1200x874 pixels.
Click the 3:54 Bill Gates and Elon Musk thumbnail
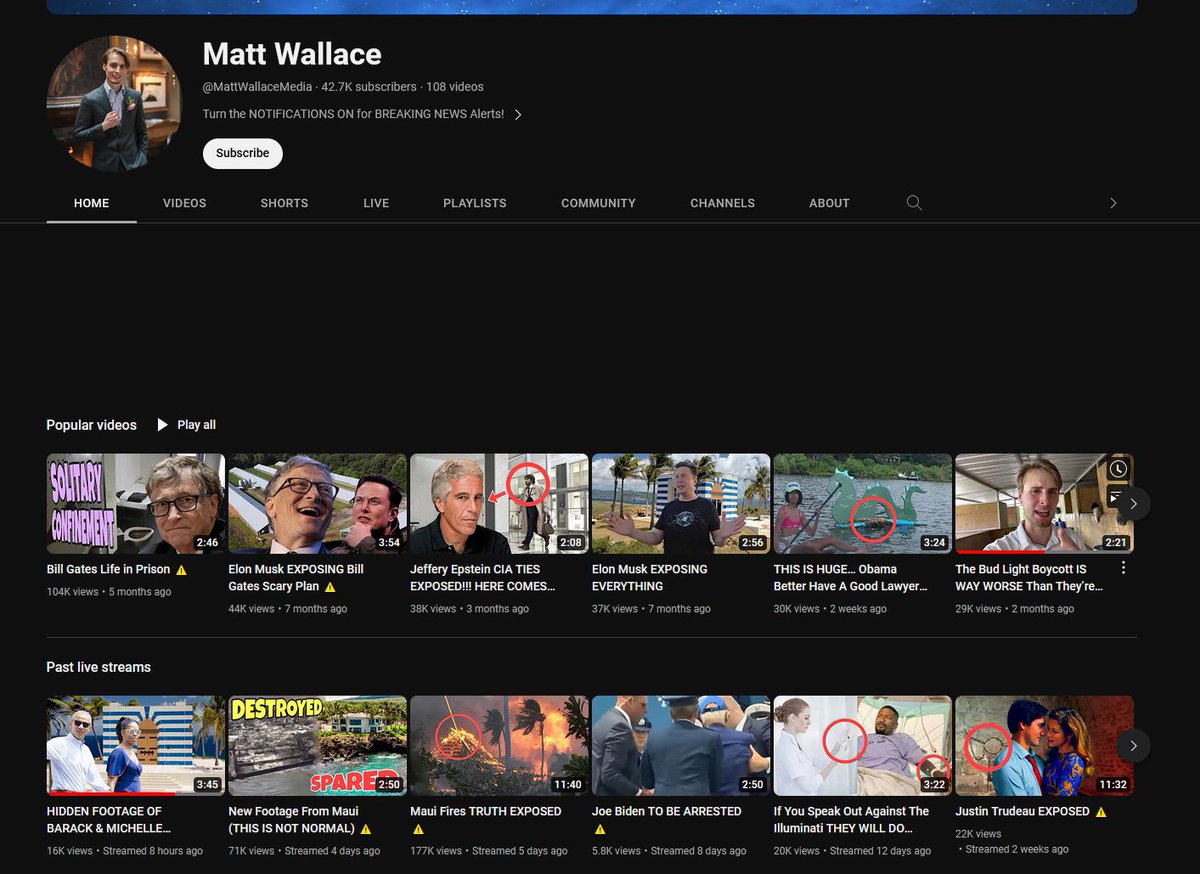click(317, 504)
